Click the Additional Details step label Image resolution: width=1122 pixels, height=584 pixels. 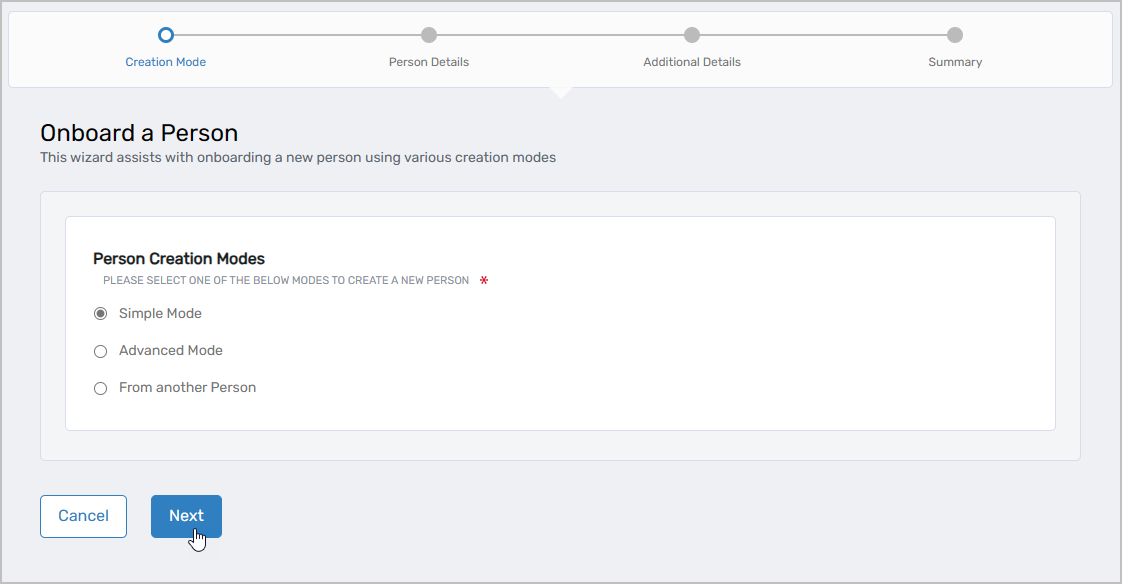point(692,61)
